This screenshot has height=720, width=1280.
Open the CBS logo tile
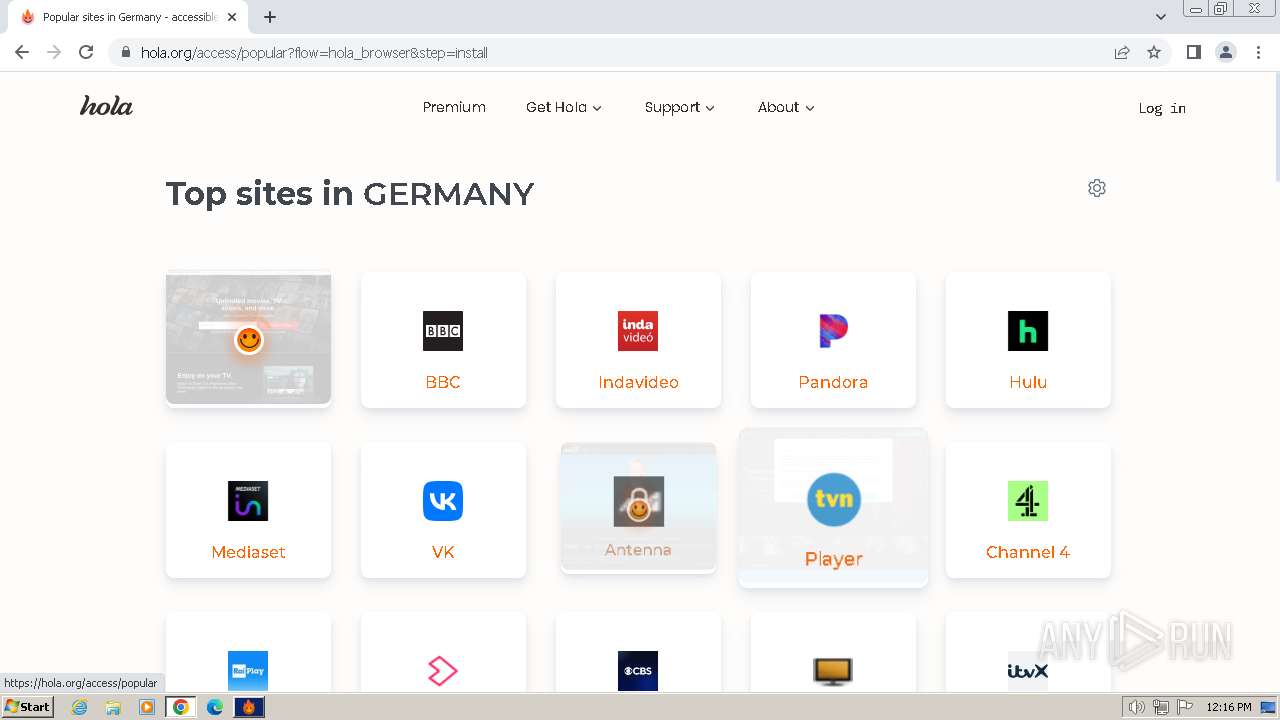(638, 652)
